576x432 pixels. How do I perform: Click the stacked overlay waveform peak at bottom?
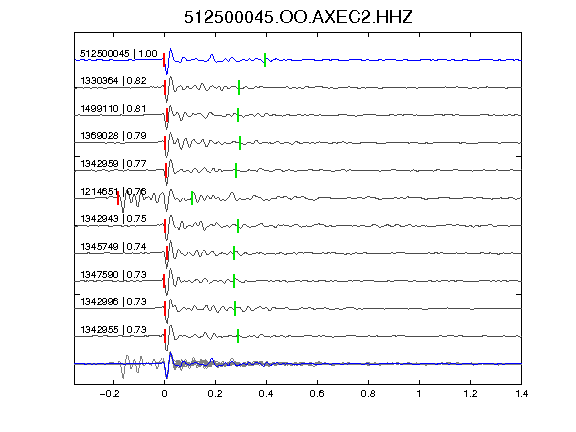click(170, 355)
